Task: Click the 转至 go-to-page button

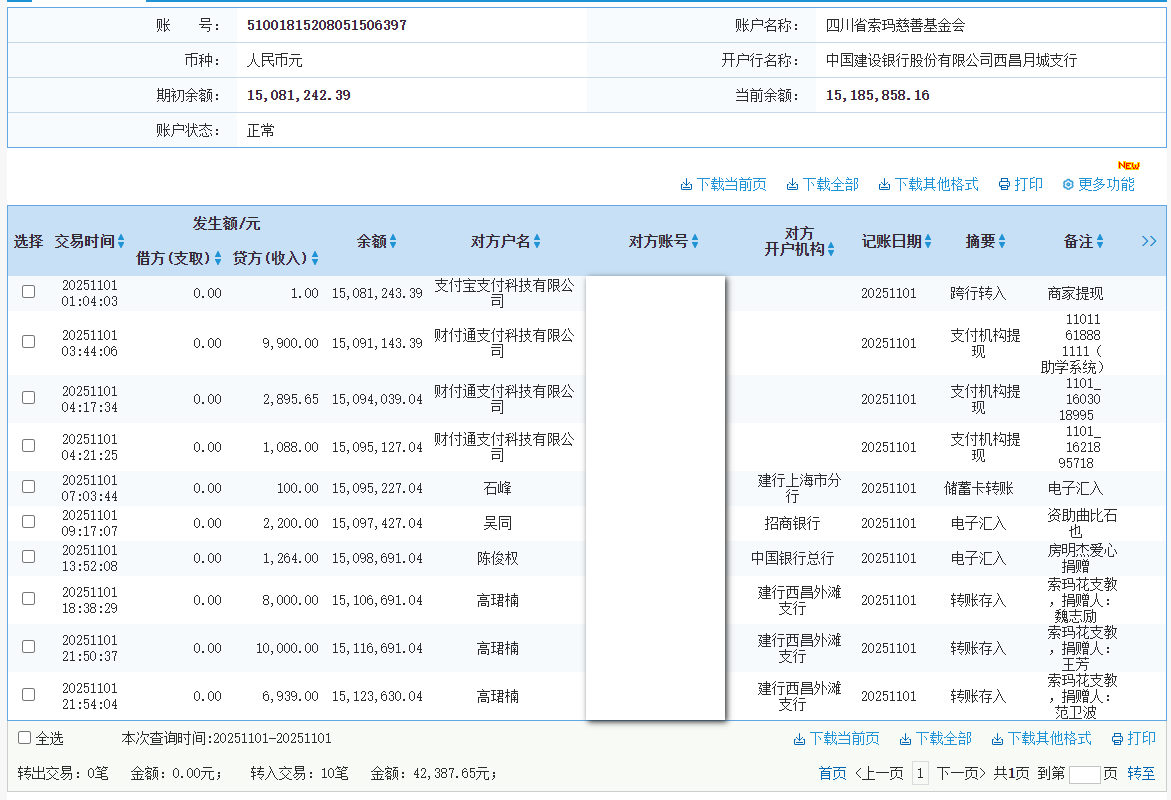Action: [x=1143, y=772]
